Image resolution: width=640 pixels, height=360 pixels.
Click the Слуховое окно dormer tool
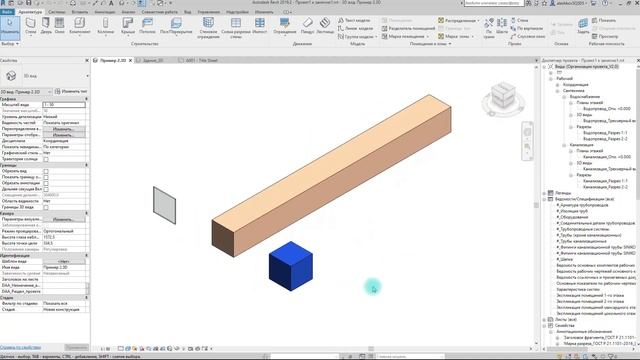[x=527, y=36]
